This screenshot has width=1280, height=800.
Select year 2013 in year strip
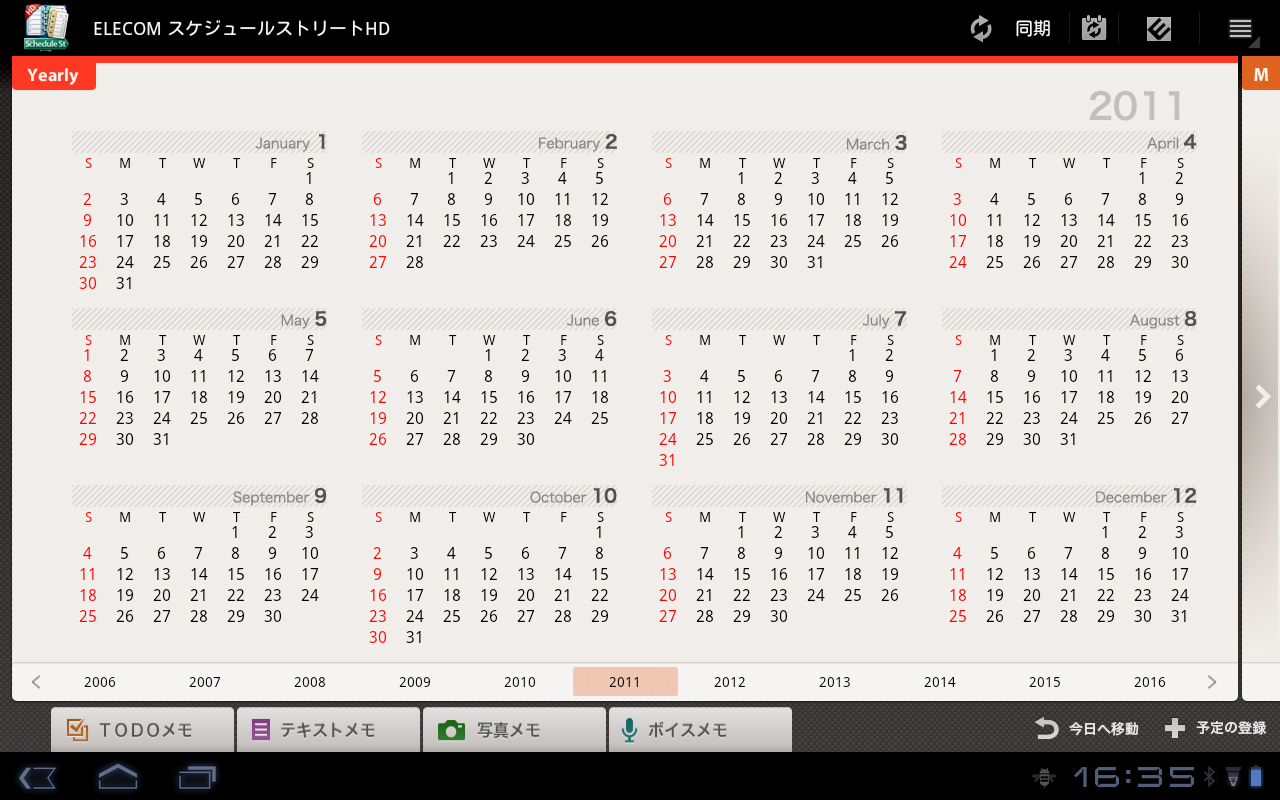[x=835, y=682]
